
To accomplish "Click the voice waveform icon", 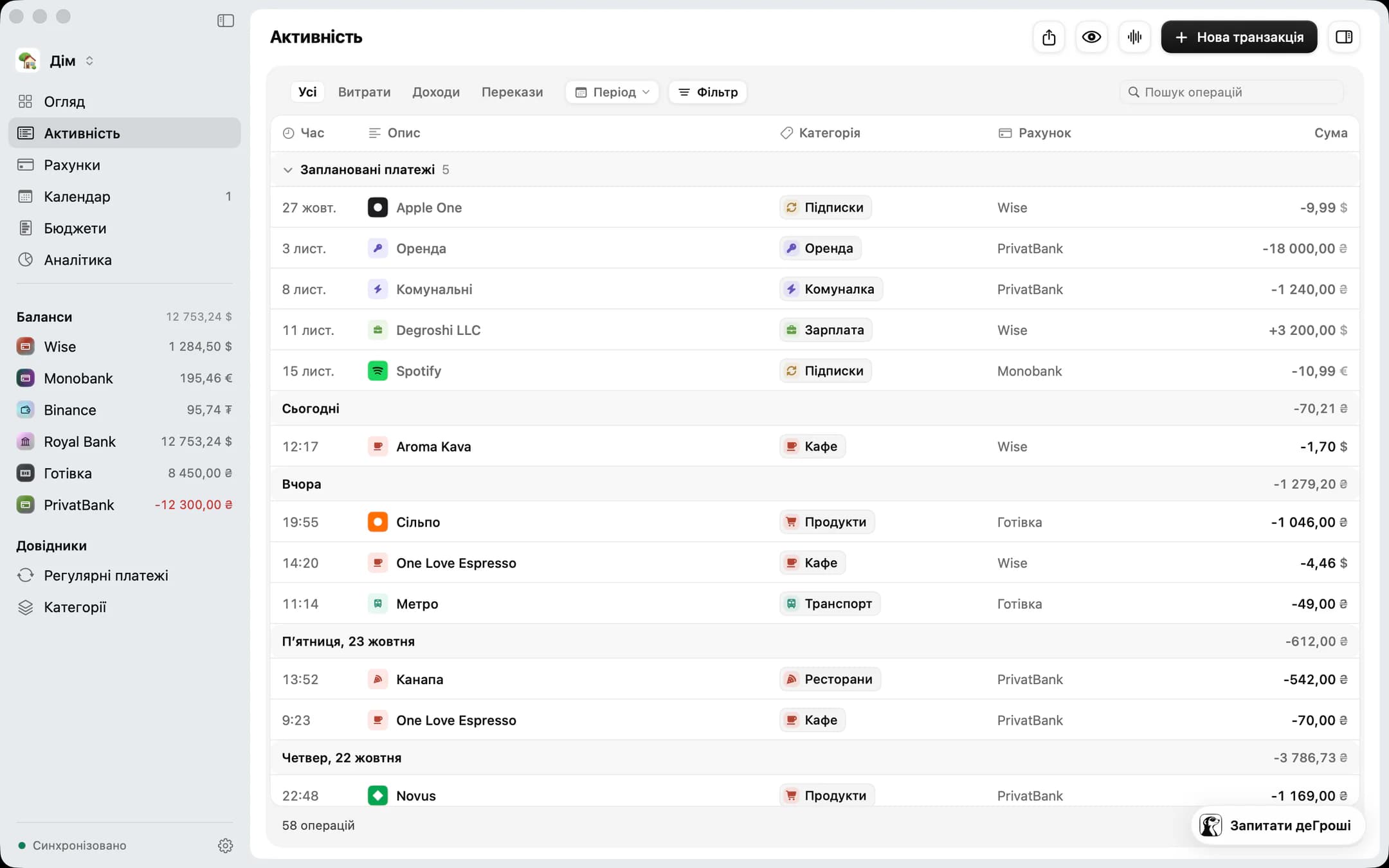I will point(1134,37).
